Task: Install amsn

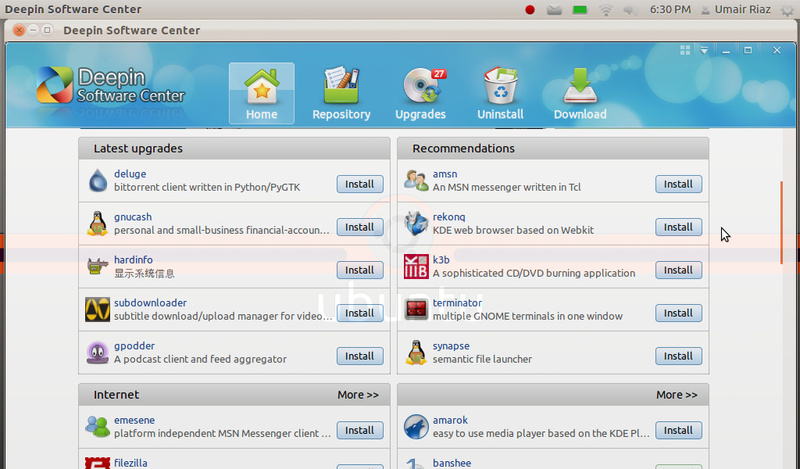Action: click(x=679, y=184)
